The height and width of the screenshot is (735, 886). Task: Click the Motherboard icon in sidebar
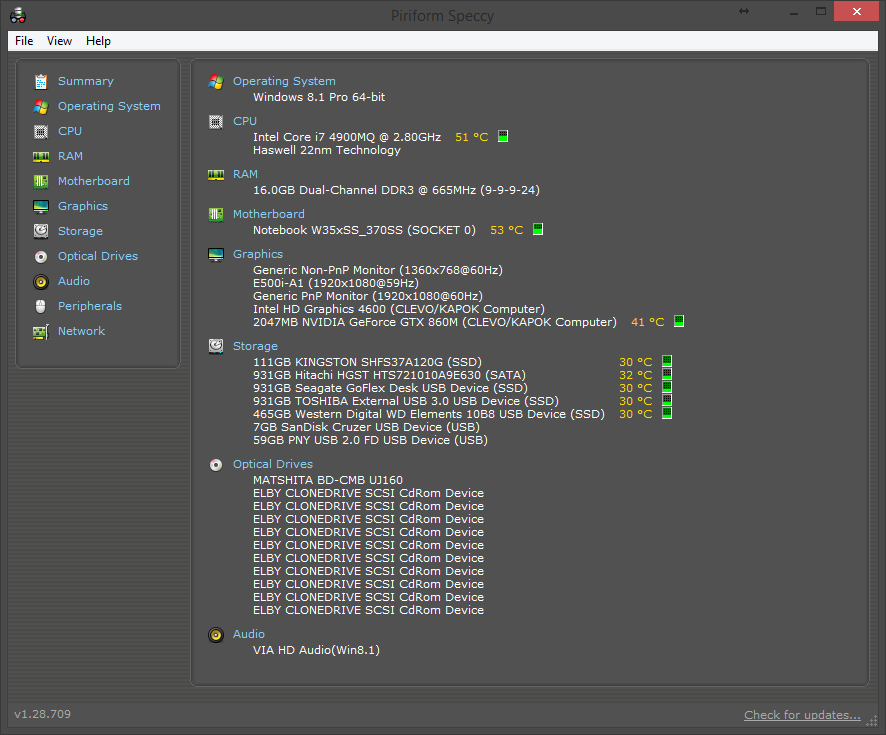point(41,181)
